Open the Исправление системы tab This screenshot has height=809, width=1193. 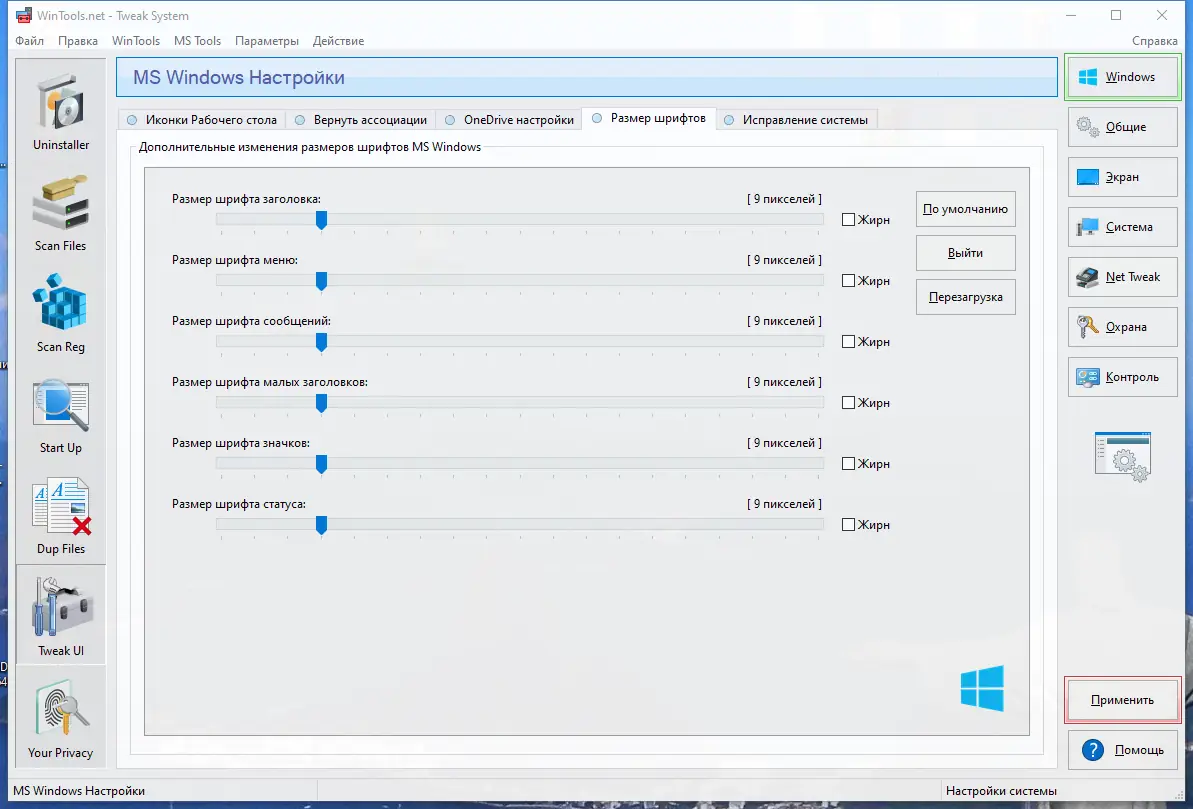pyautogui.click(x=798, y=118)
